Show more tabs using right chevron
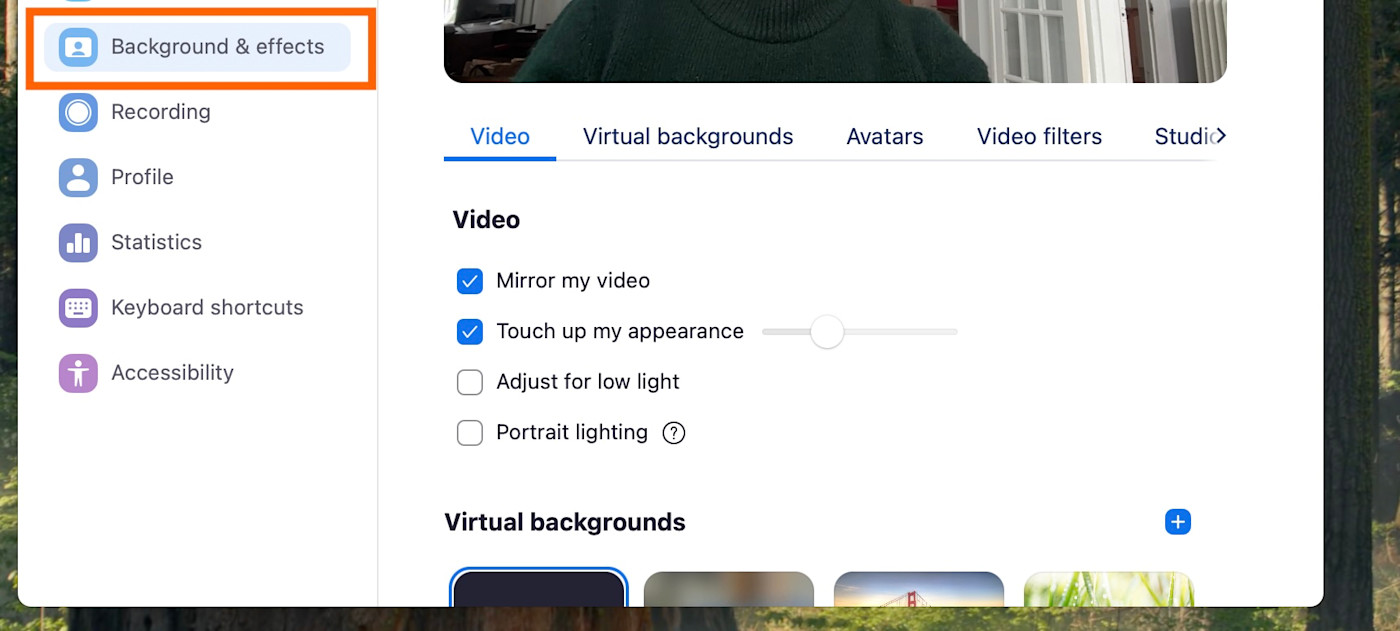 tap(1220, 136)
